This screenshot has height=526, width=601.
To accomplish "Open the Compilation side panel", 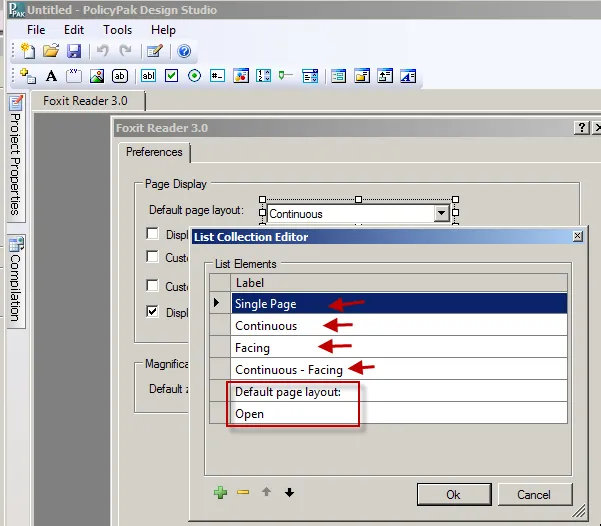I will click(x=16, y=281).
